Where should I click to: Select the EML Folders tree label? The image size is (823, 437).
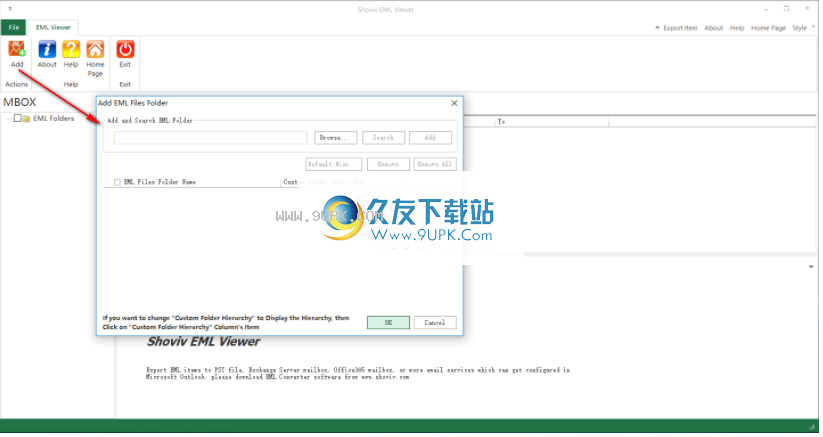[x=54, y=119]
